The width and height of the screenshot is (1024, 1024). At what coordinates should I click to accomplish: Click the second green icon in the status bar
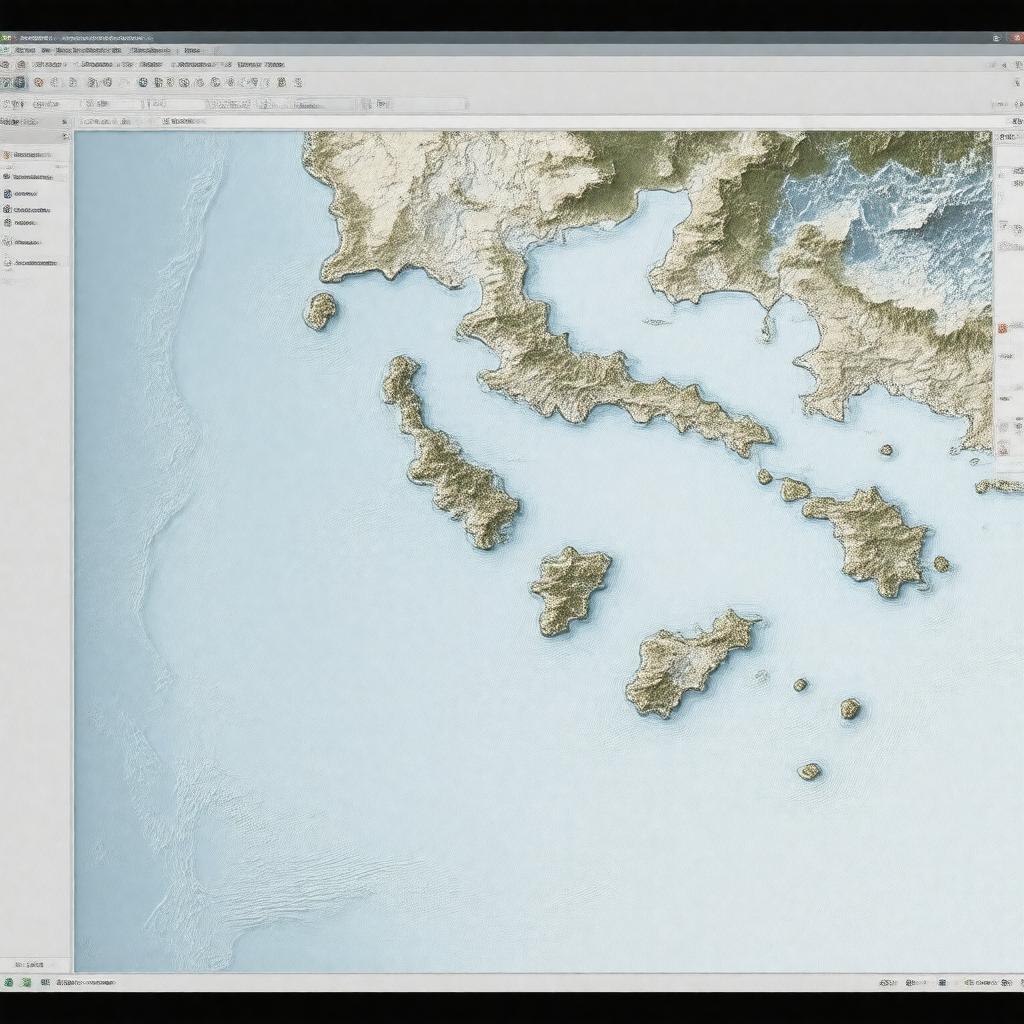(x=26, y=983)
